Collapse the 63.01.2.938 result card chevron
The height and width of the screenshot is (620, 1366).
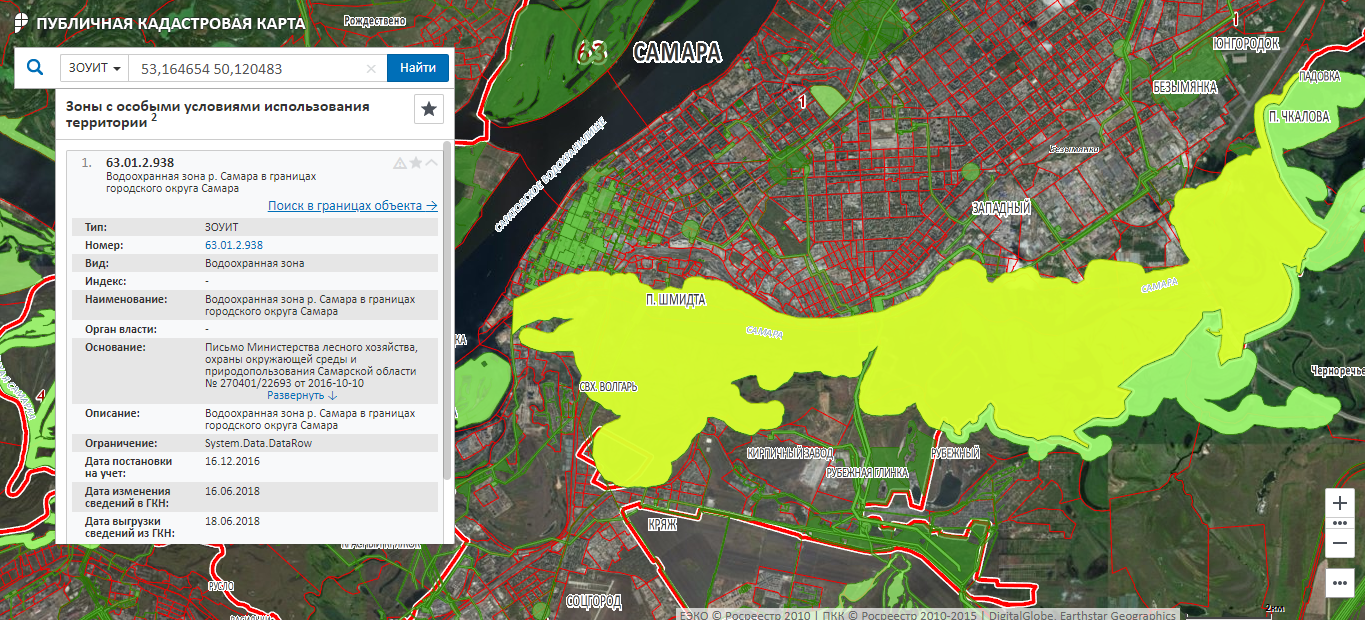(432, 163)
